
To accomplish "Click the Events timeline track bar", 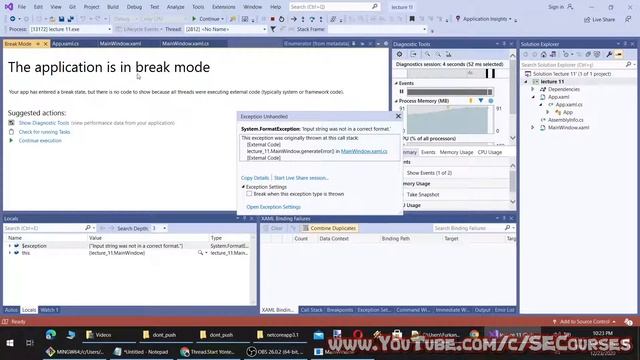I will coord(450,92).
